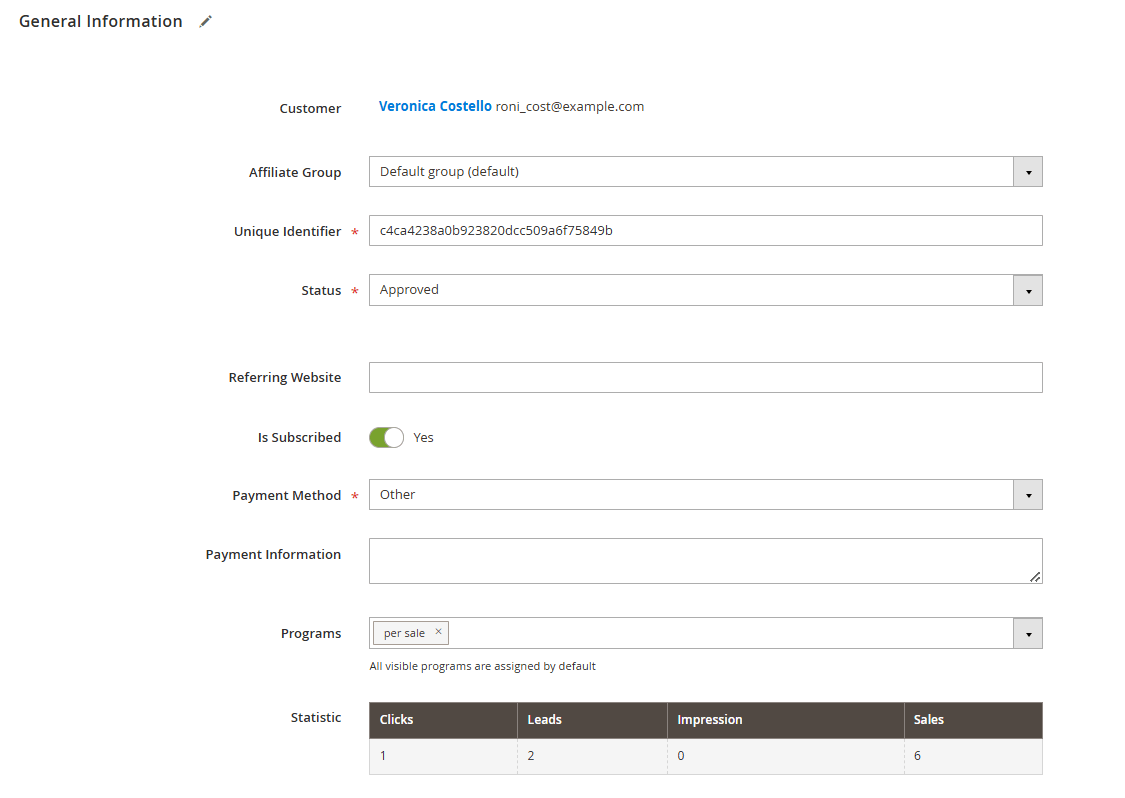Select the 'per sale' tag label
This screenshot has height=798, width=1125.
pos(404,633)
